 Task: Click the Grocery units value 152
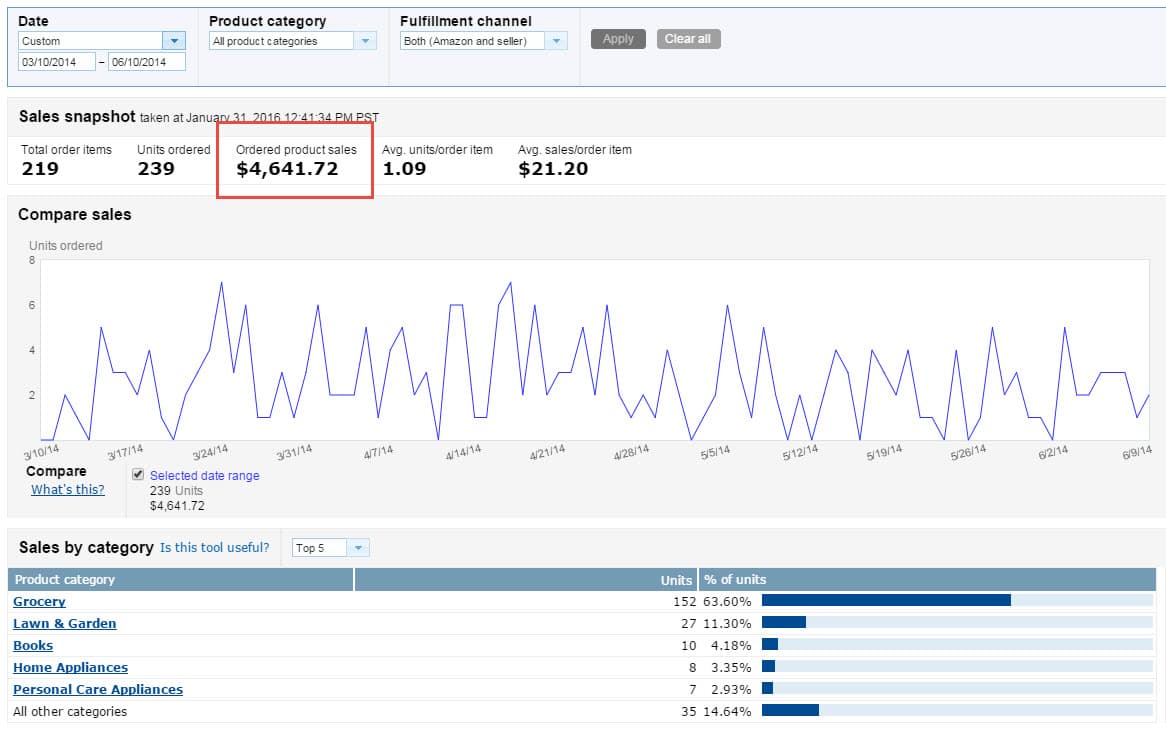coord(685,602)
